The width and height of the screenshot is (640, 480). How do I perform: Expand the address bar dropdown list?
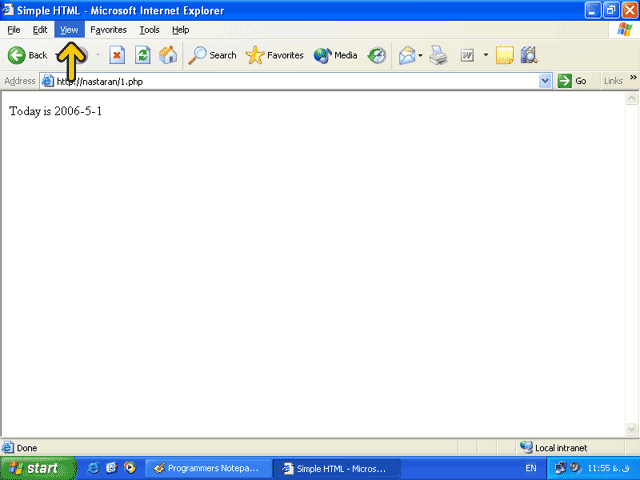pos(545,81)
